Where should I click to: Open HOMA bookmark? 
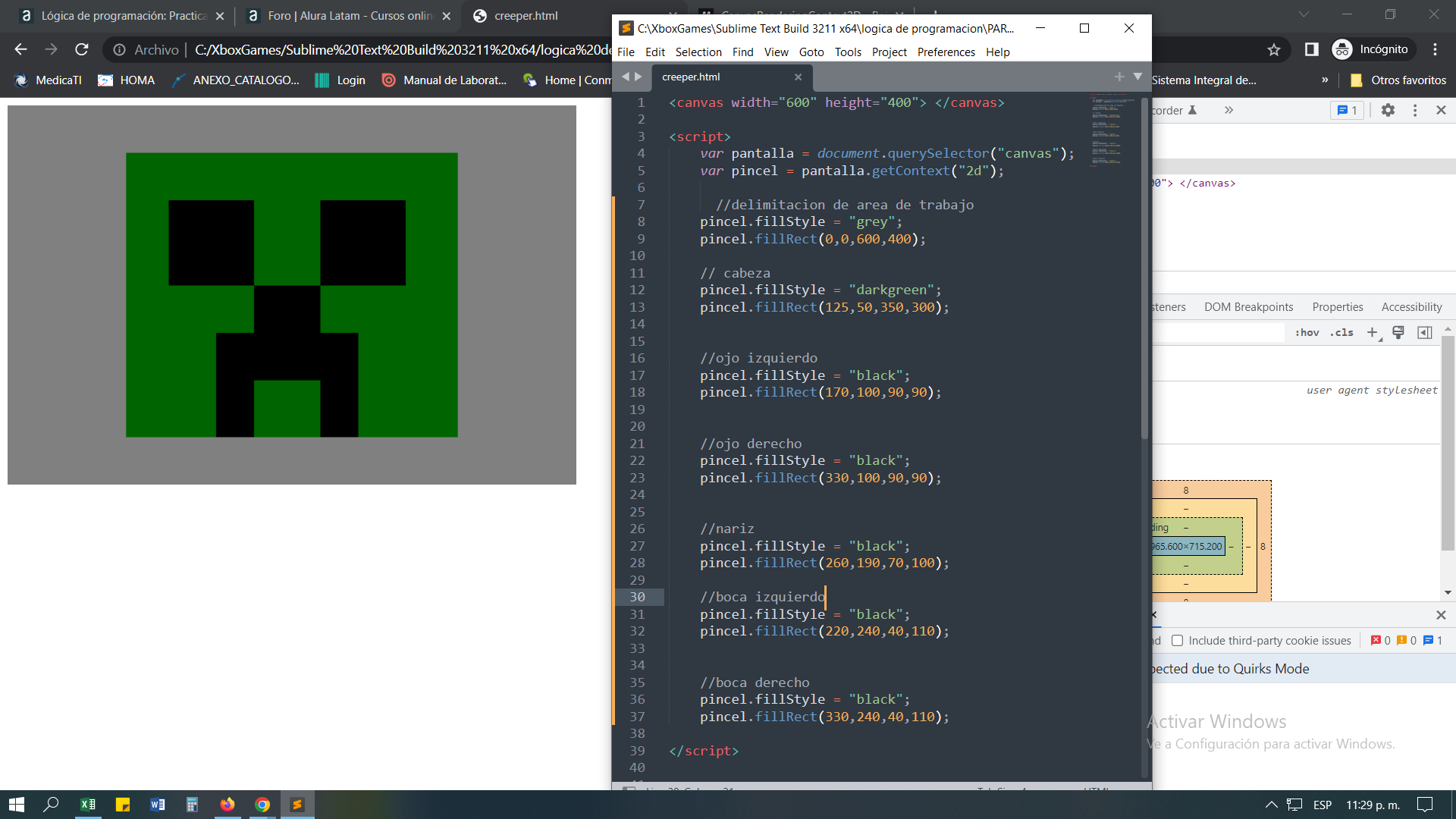[x=127, y=80]
